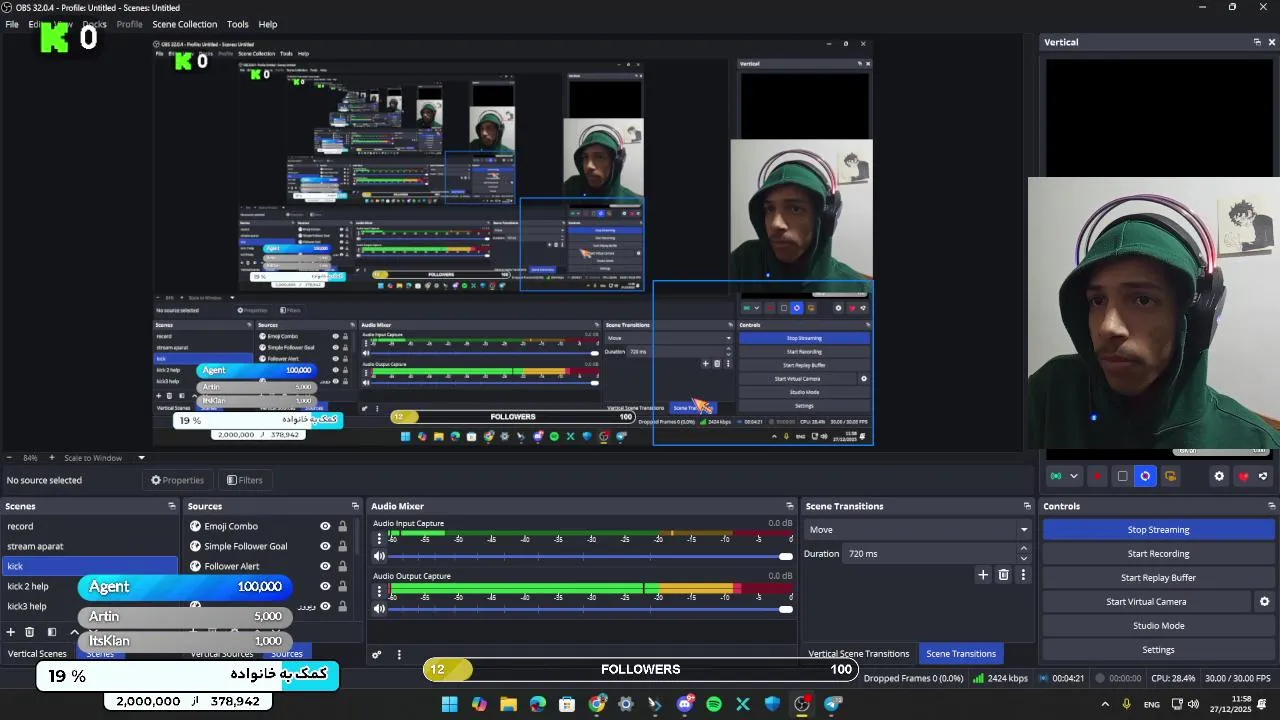Mute Audio Input Capture speaker icon
Image resolution: width=1280 pixels, height=720 pixels.
pos(379,556)
